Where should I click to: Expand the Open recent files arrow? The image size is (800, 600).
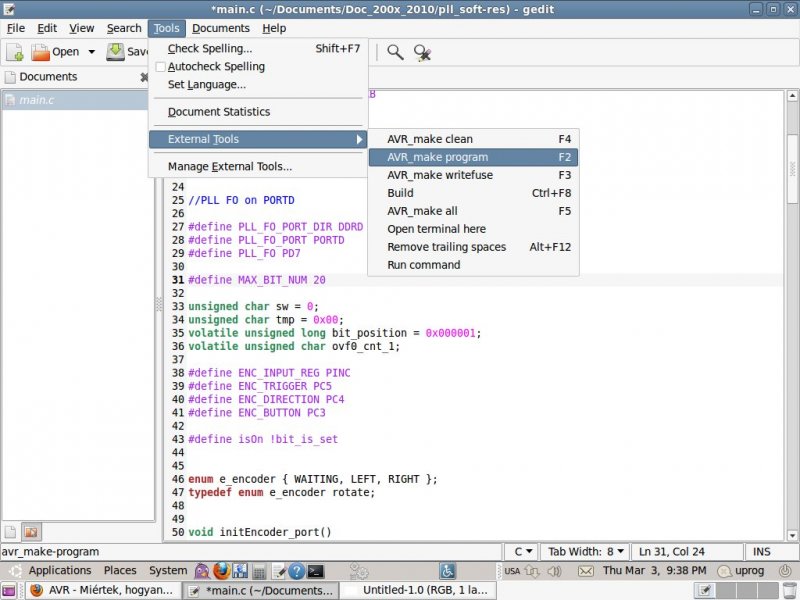(x=91, y=52)
